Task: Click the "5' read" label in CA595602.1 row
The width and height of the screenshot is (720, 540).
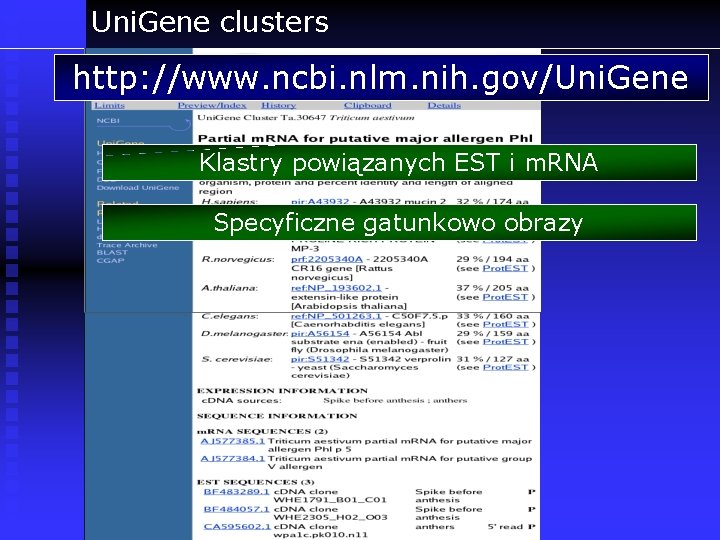Action: [x=505, y=526]
